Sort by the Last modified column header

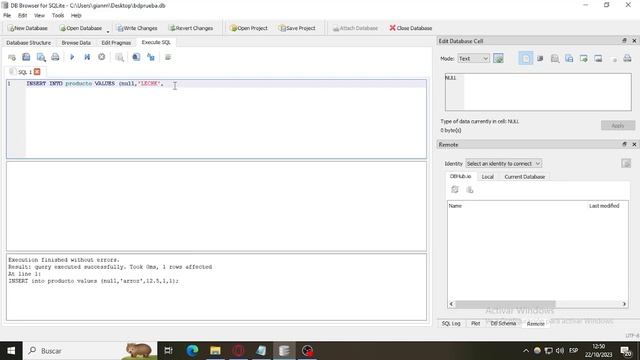coord(604,206)
